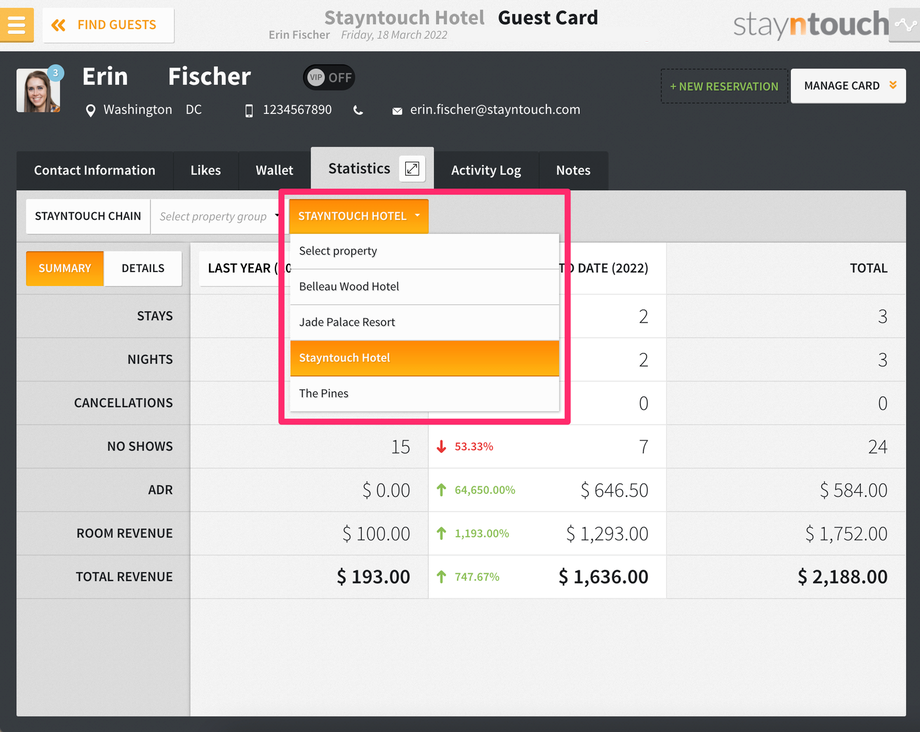Click the location pin icon

90,110
